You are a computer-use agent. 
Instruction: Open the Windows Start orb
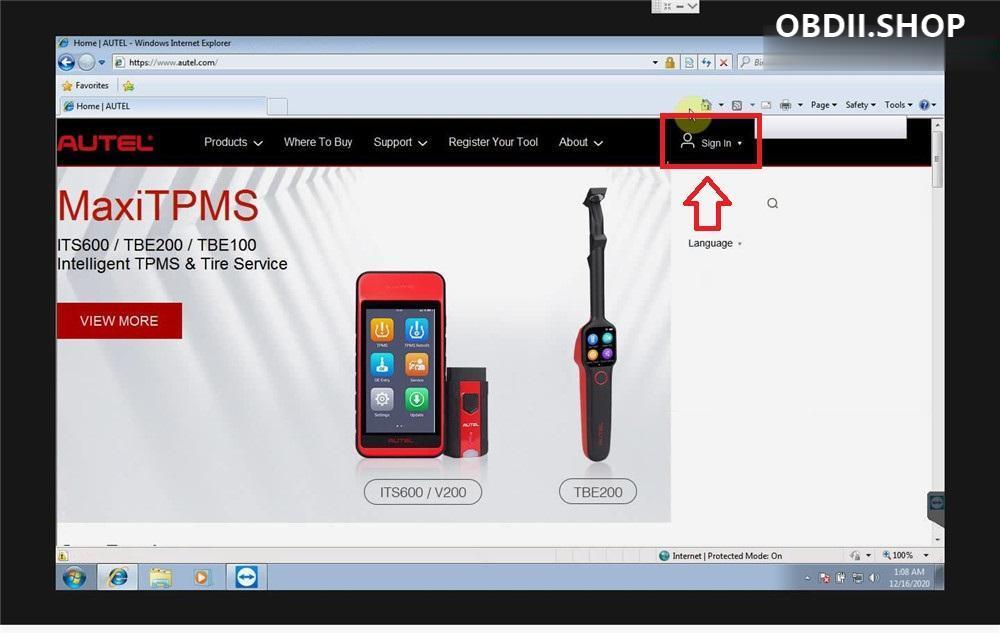point(75,578)
